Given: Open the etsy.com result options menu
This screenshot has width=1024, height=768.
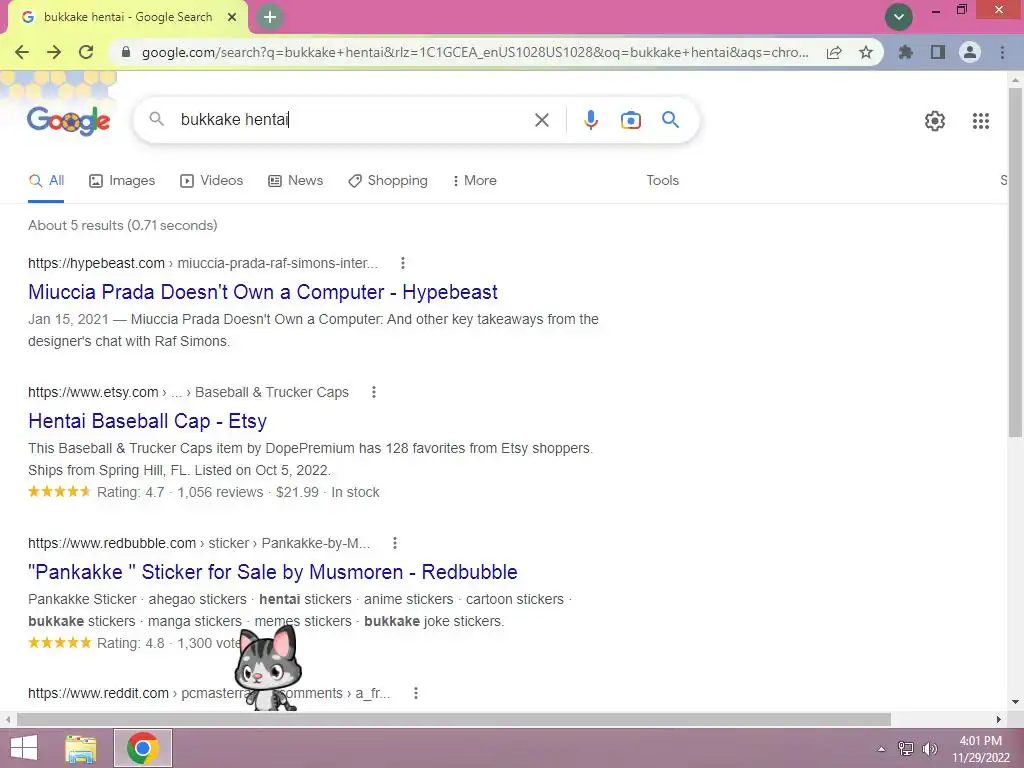Looking at the screenshot, I should point(374,392).
